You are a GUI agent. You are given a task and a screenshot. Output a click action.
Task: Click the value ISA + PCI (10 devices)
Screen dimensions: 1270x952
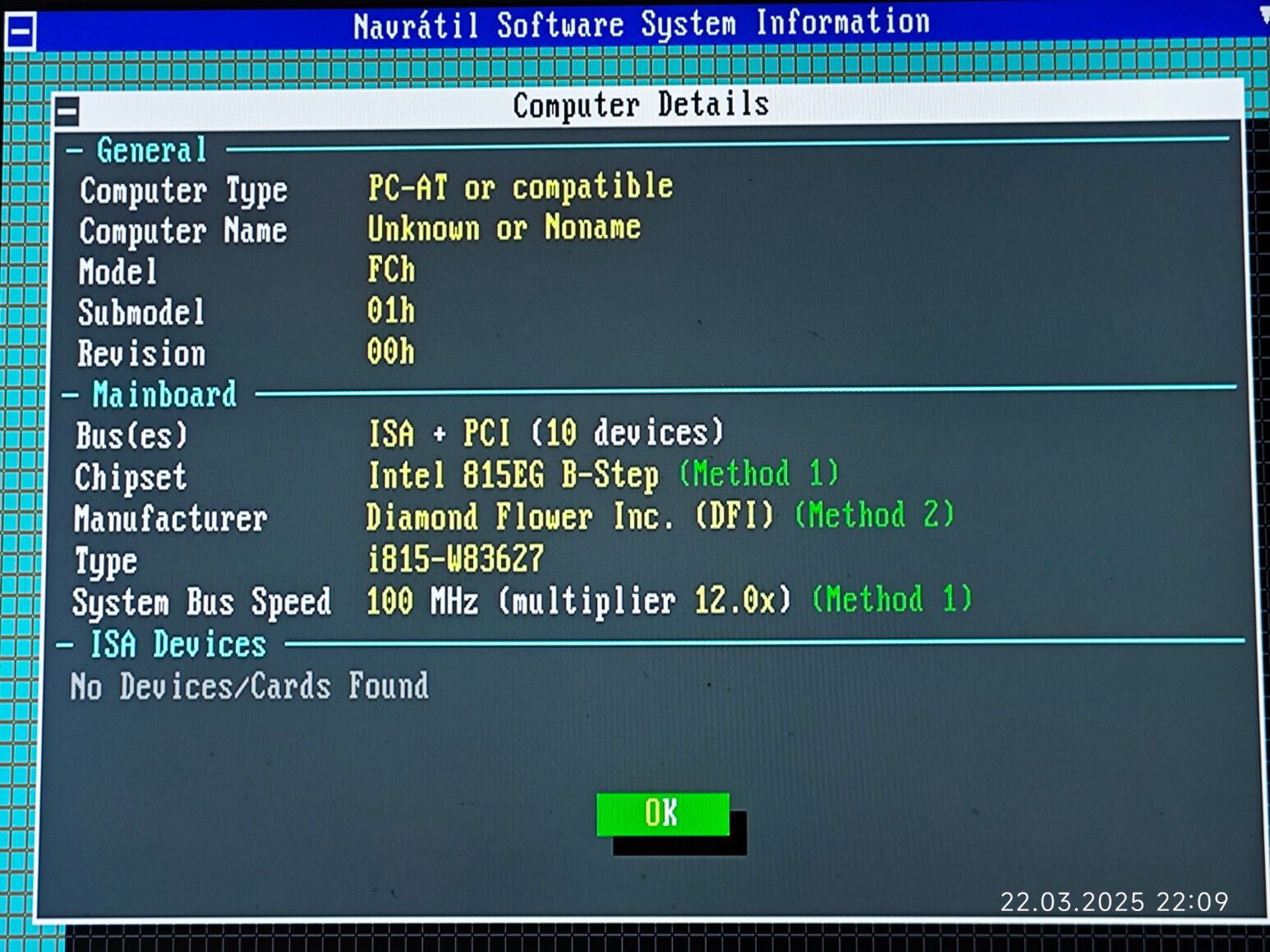(545, 433)
